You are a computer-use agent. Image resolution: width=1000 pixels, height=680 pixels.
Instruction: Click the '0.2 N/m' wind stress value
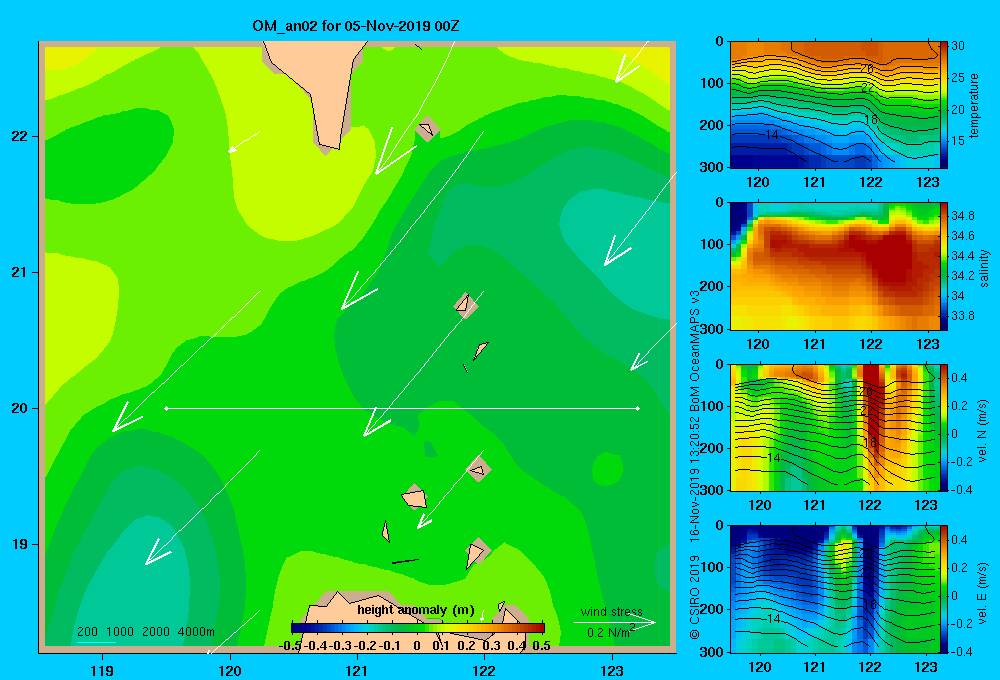610,632
